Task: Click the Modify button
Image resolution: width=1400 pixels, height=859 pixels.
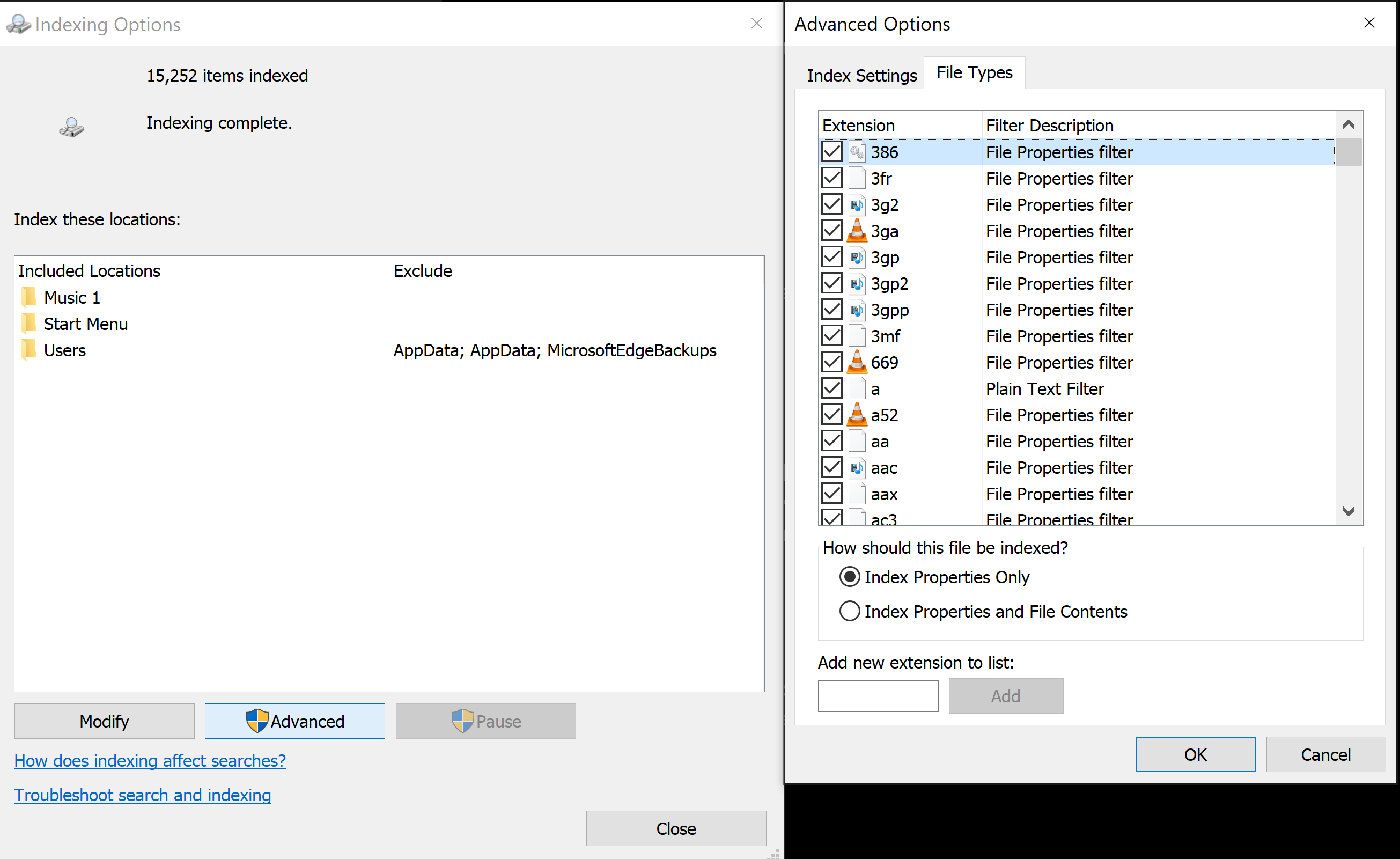Action: tap(104, 721)
